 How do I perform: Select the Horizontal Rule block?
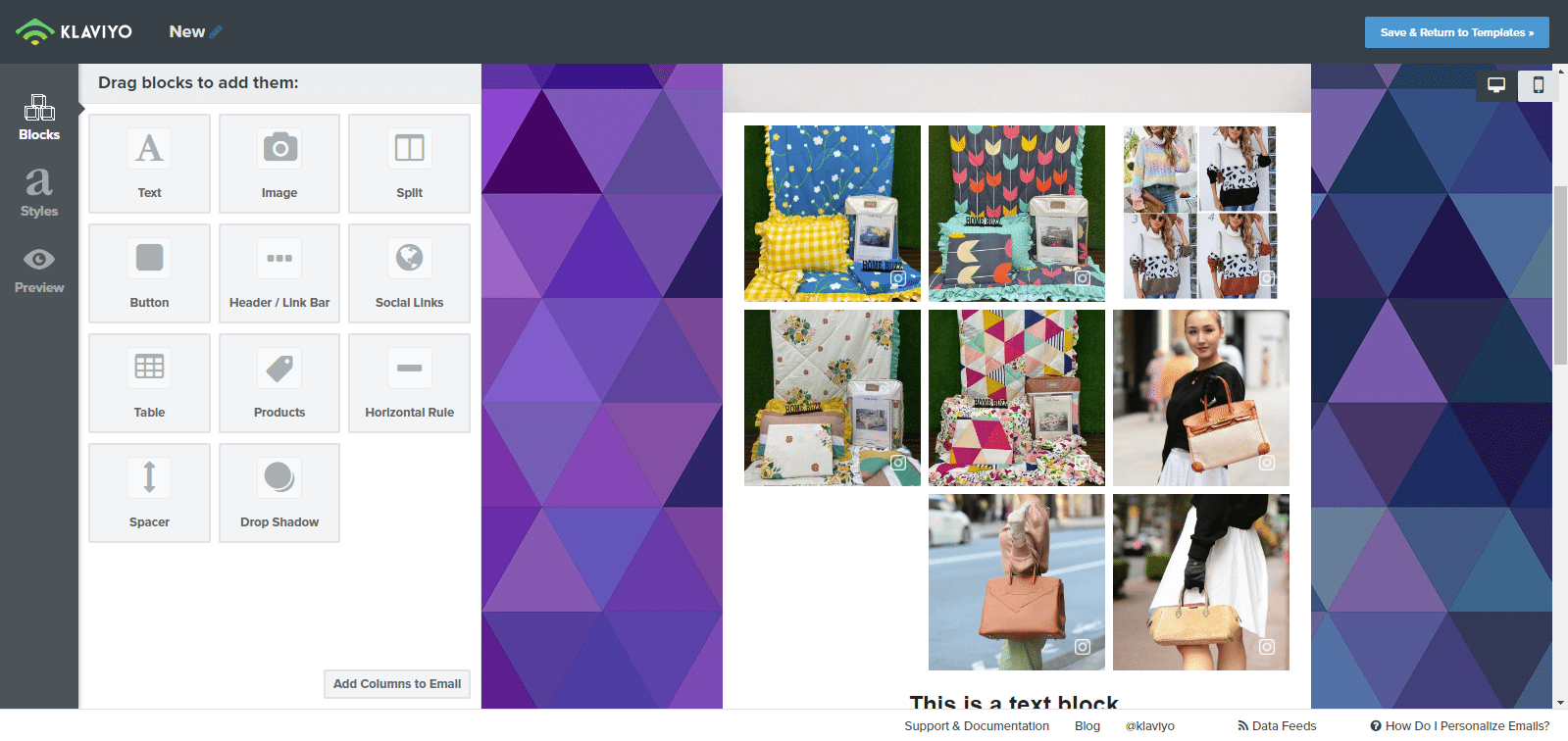[x=409, y=383]
